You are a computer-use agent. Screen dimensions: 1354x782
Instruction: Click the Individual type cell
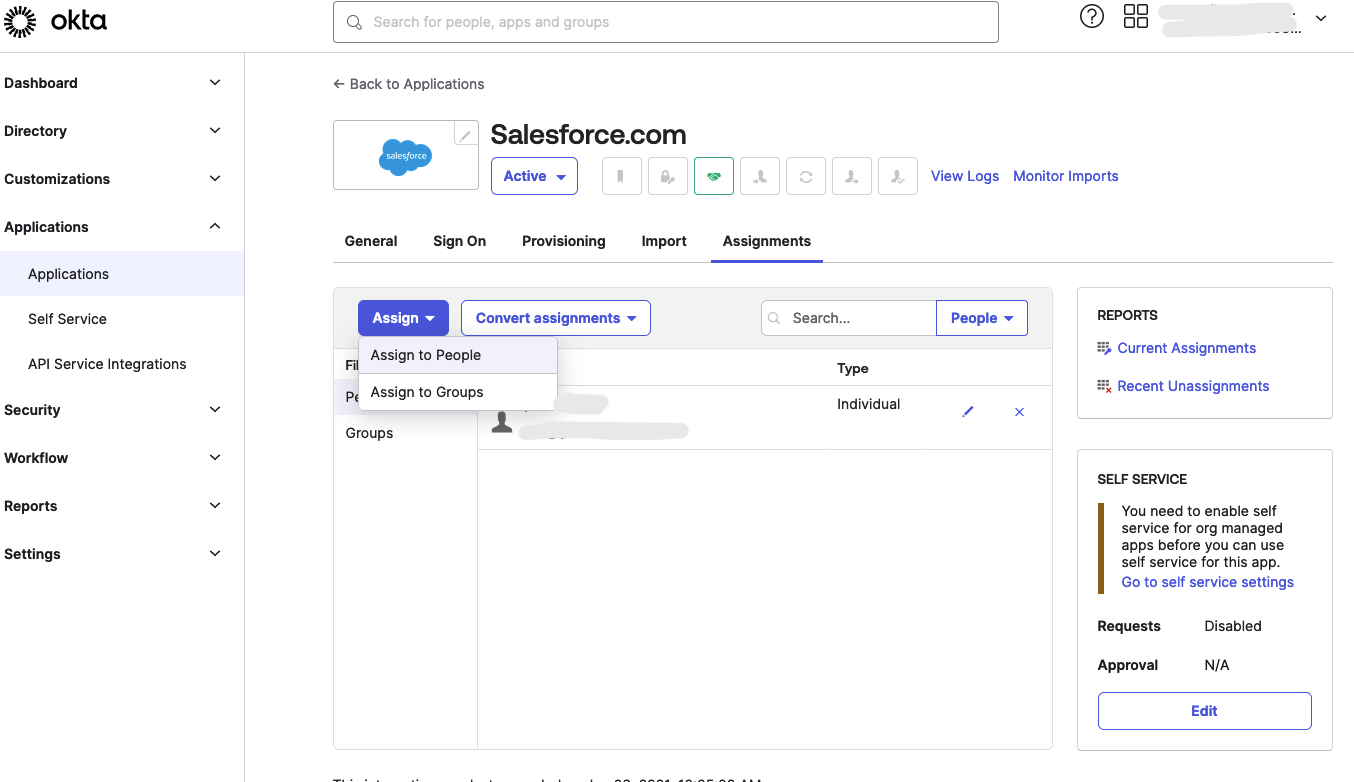pyautogui.click(x=869, y=404)
